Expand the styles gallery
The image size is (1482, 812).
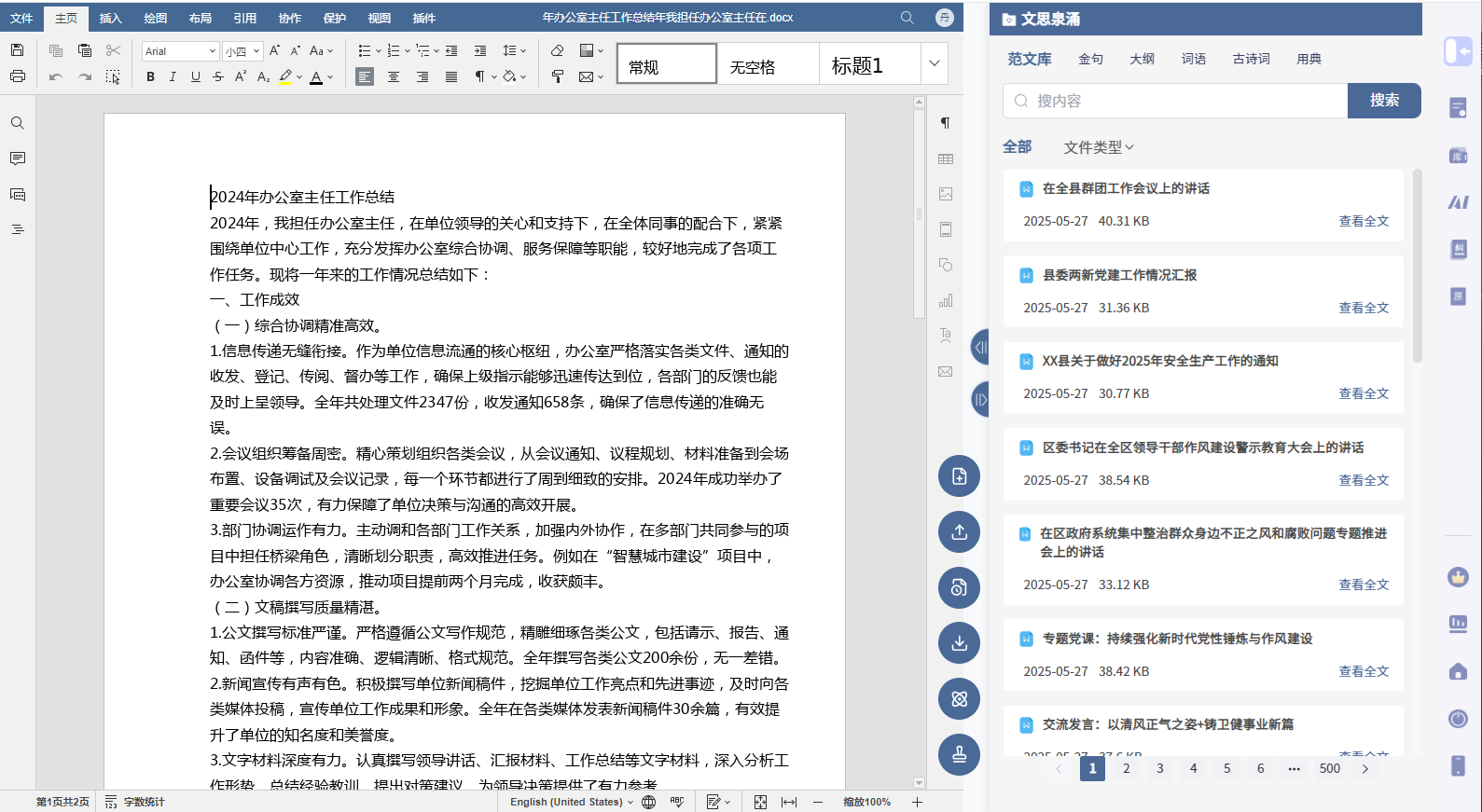[x=935, y=63]
